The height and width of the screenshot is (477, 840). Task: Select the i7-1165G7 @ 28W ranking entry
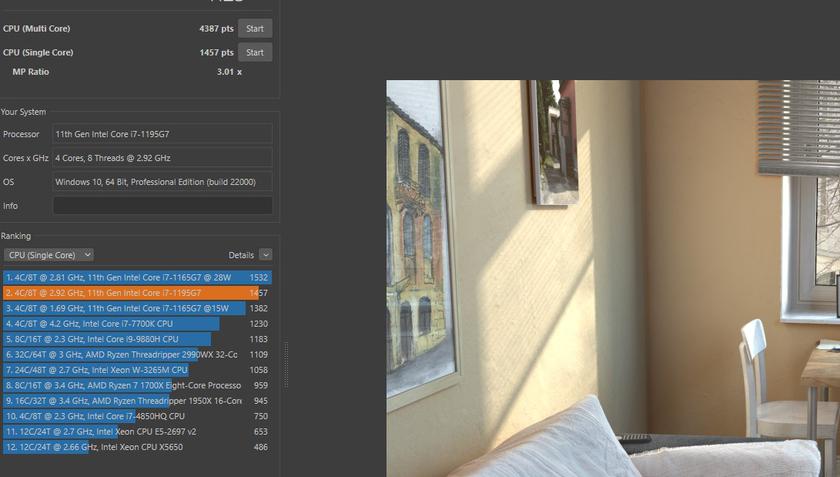point(136,277)
